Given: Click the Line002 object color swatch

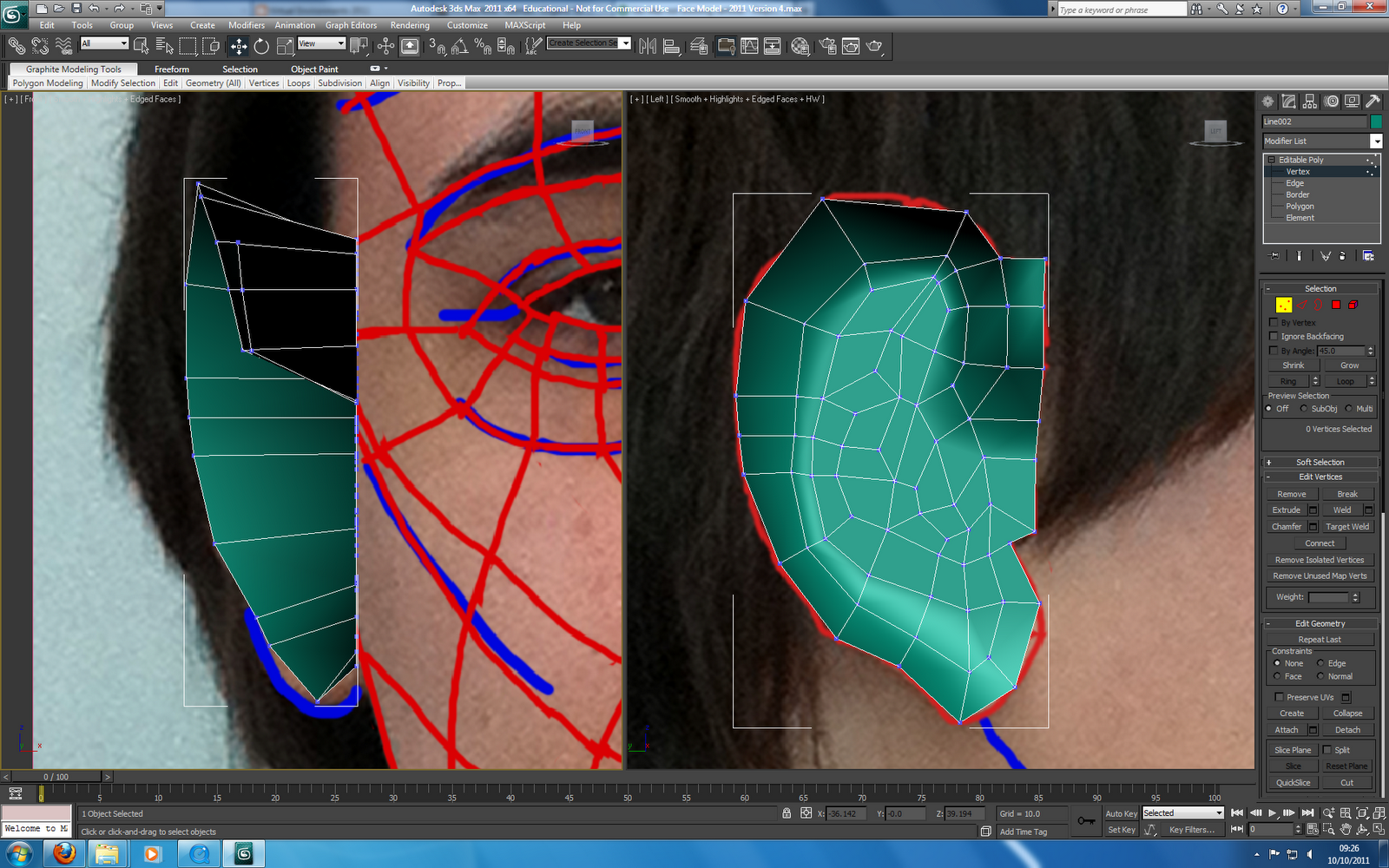Looking at the screenshot, I should 1377,121.
